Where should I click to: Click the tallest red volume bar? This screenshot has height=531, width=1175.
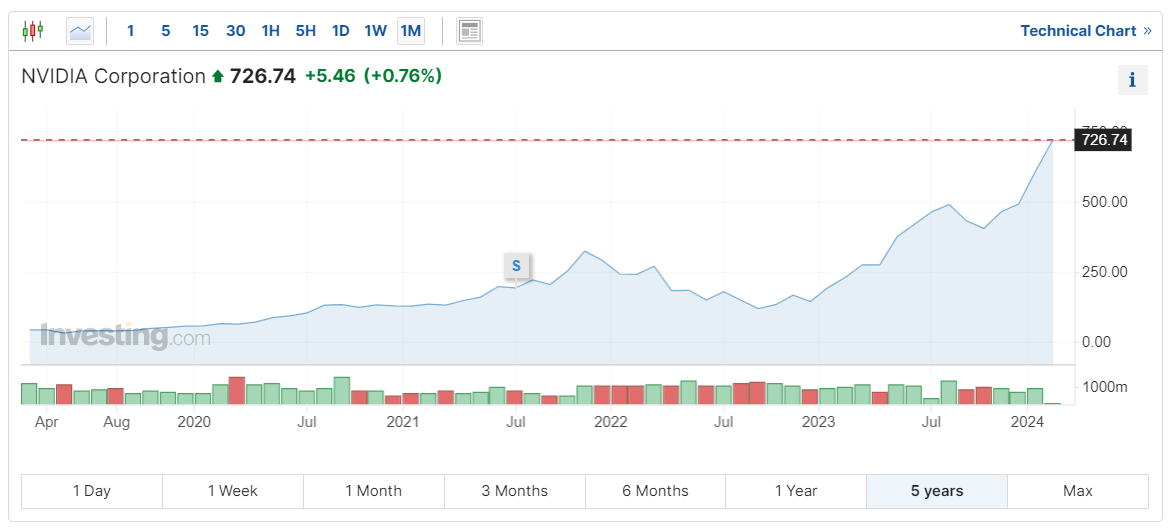[x=237, y=390]
